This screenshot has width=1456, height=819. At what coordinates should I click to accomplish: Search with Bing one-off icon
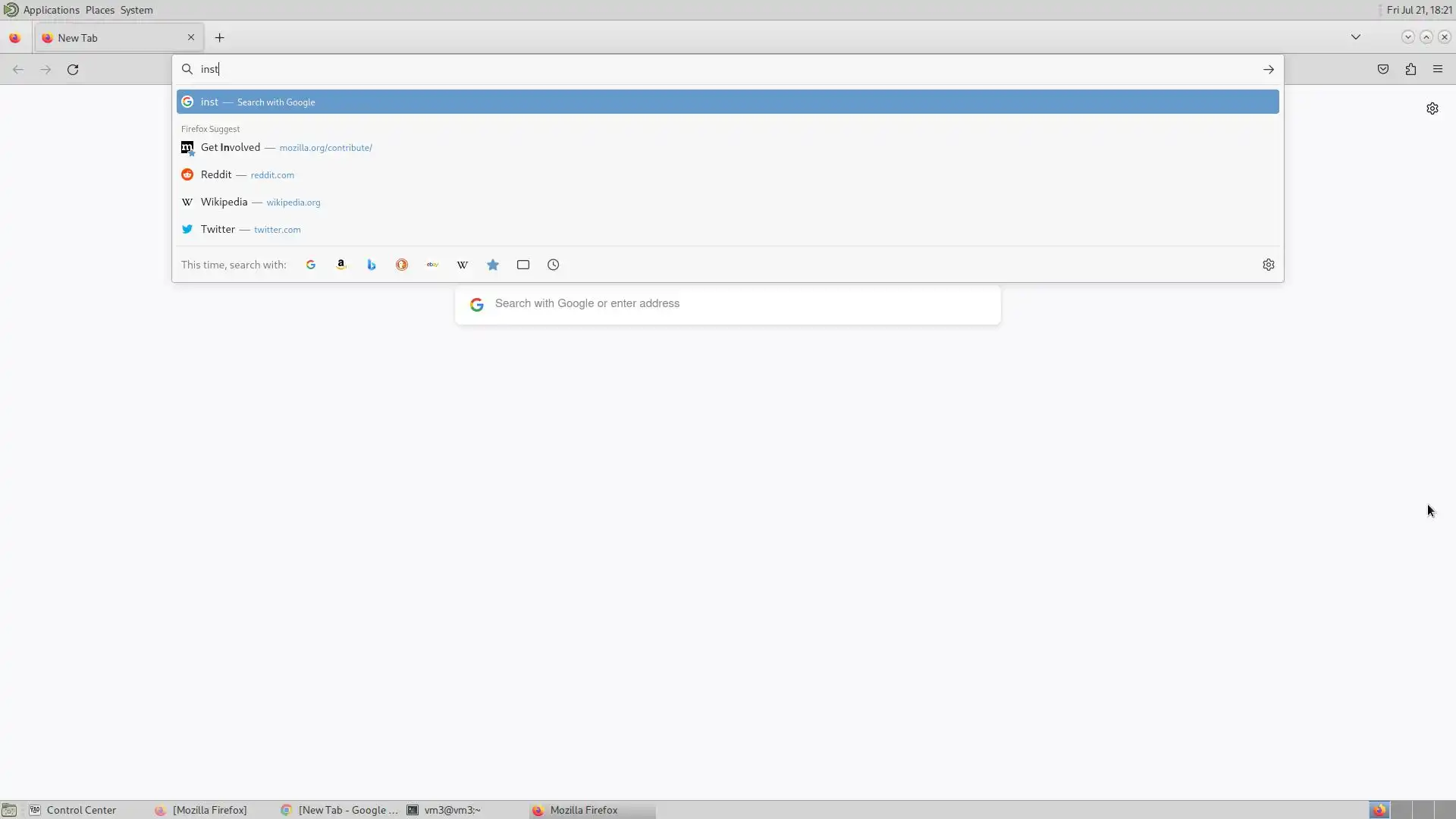(x=372, y=265)
